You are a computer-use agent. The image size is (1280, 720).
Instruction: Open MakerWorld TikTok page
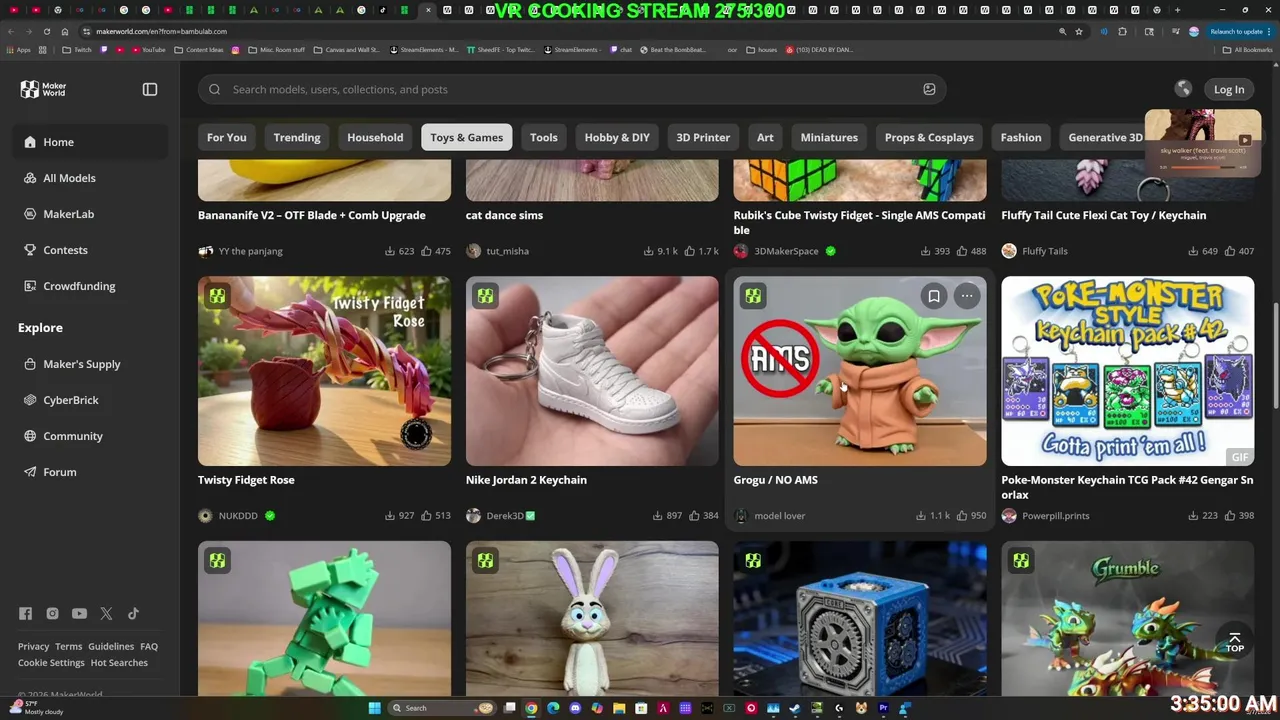[133, 613]
